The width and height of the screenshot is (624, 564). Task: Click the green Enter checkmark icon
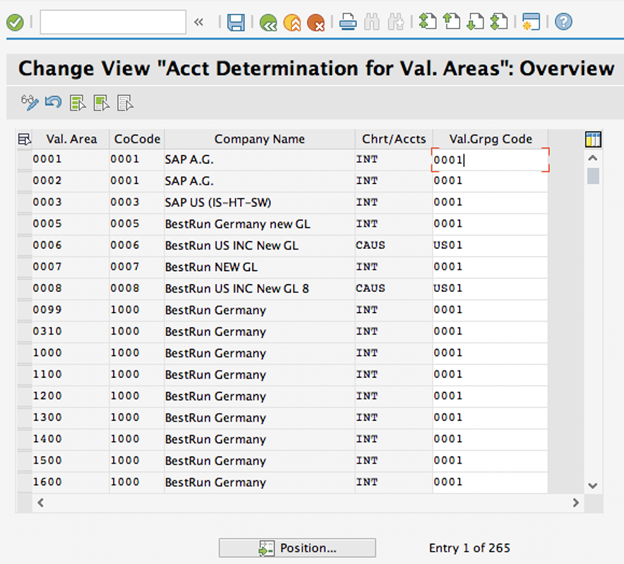15,22
